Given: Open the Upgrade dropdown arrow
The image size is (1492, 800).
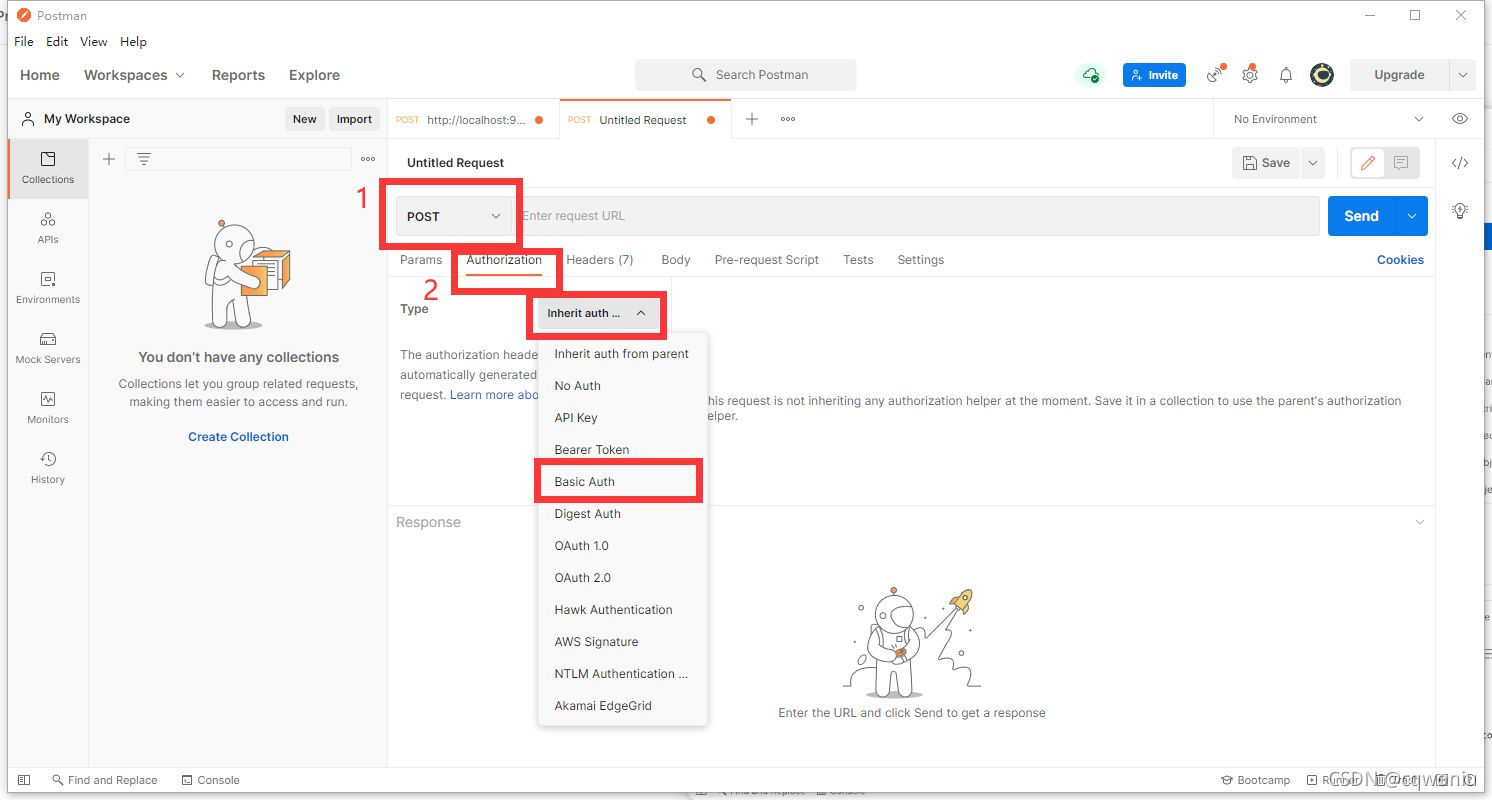Looking at the screenshot, I should coord(1463,75).
